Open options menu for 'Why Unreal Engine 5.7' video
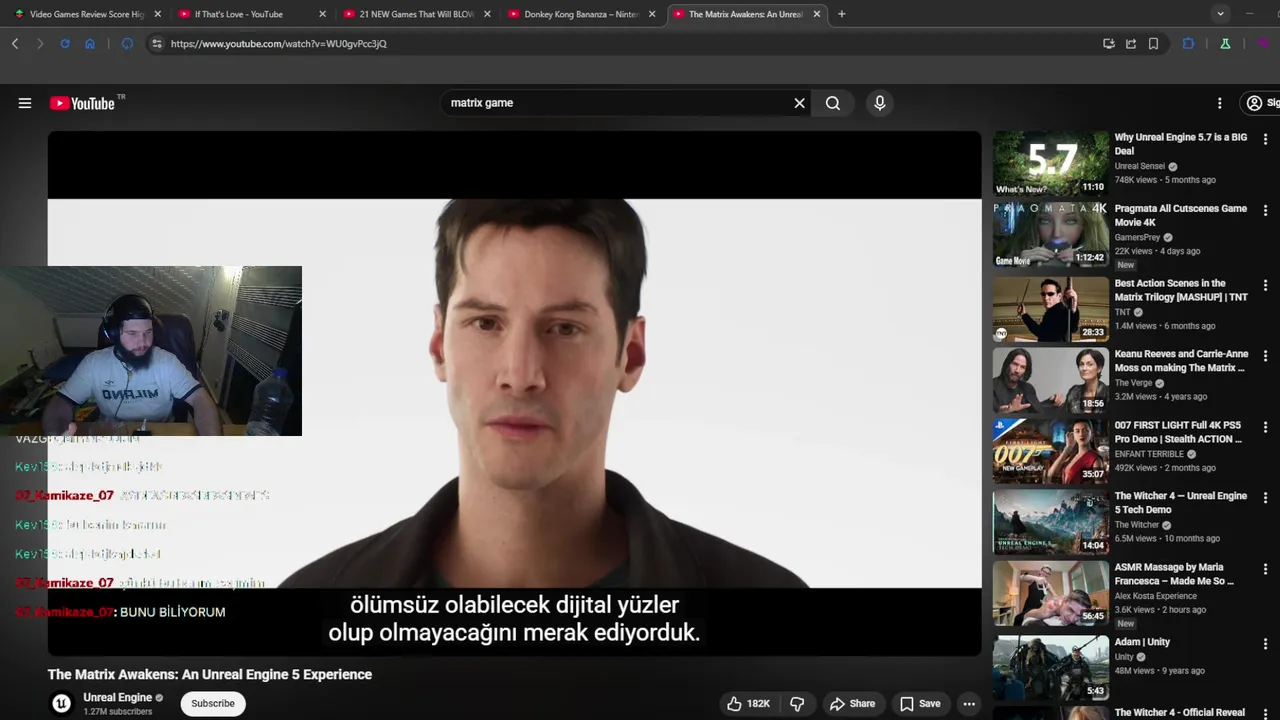Screen dimensions: 1280x720 (1265, 141)
